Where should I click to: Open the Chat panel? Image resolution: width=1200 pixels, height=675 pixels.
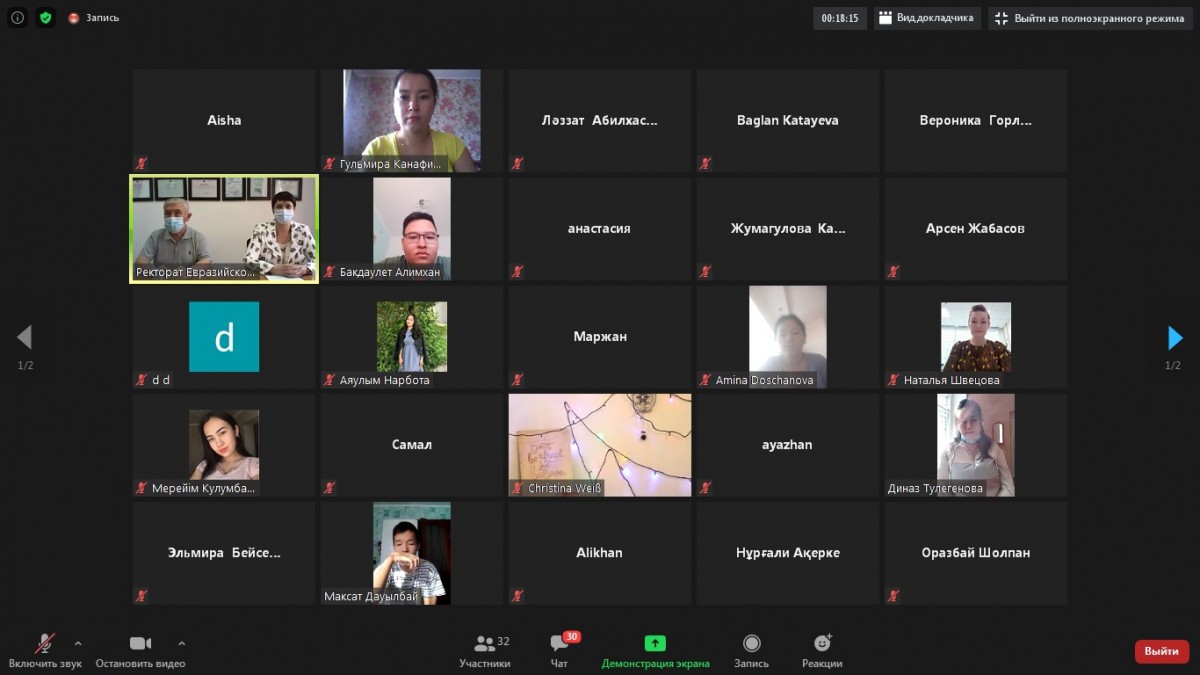(x=559, y=644)
